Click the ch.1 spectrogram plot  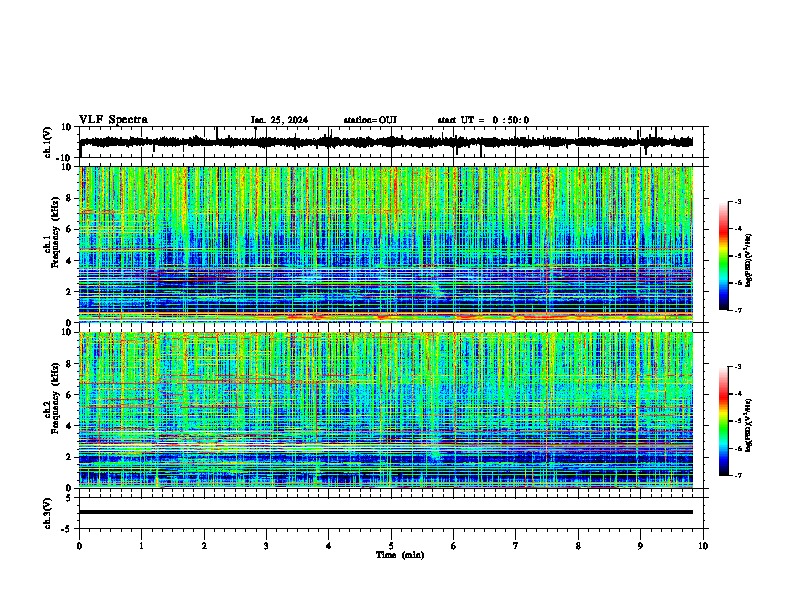click(x=386, y=244)
